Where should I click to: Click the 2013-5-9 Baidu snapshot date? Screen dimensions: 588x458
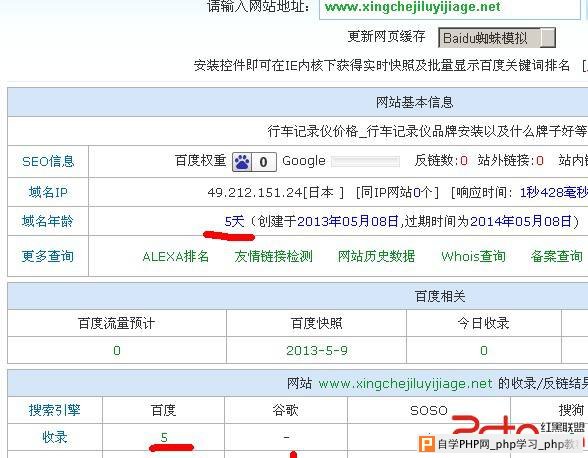(316, 350)
